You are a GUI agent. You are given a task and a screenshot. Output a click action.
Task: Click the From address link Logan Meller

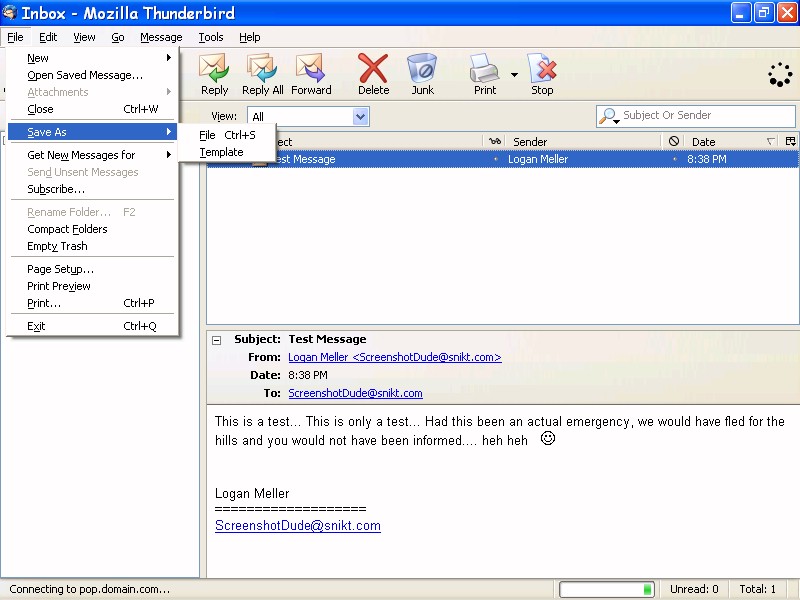[x=395, y=357]
